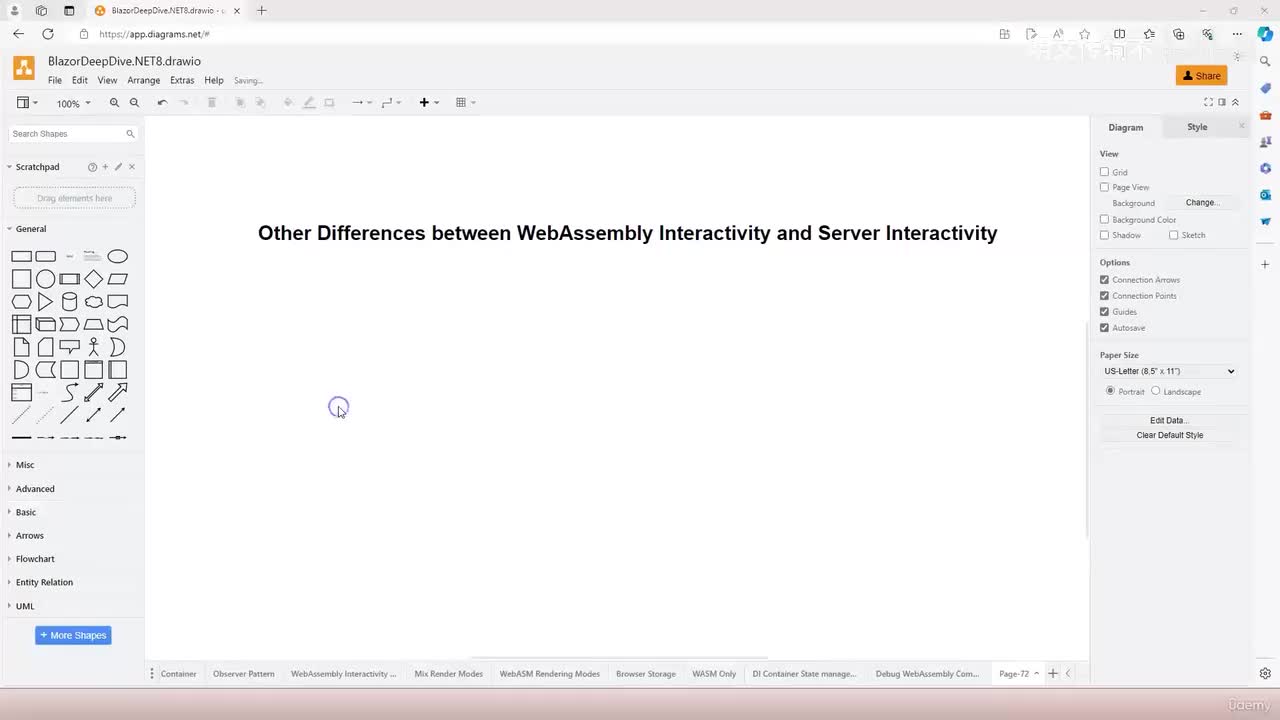The width and height of the screenshot is (1280, 720).
Task: Select the hexagon shape in General
Action: pos(21,302)
